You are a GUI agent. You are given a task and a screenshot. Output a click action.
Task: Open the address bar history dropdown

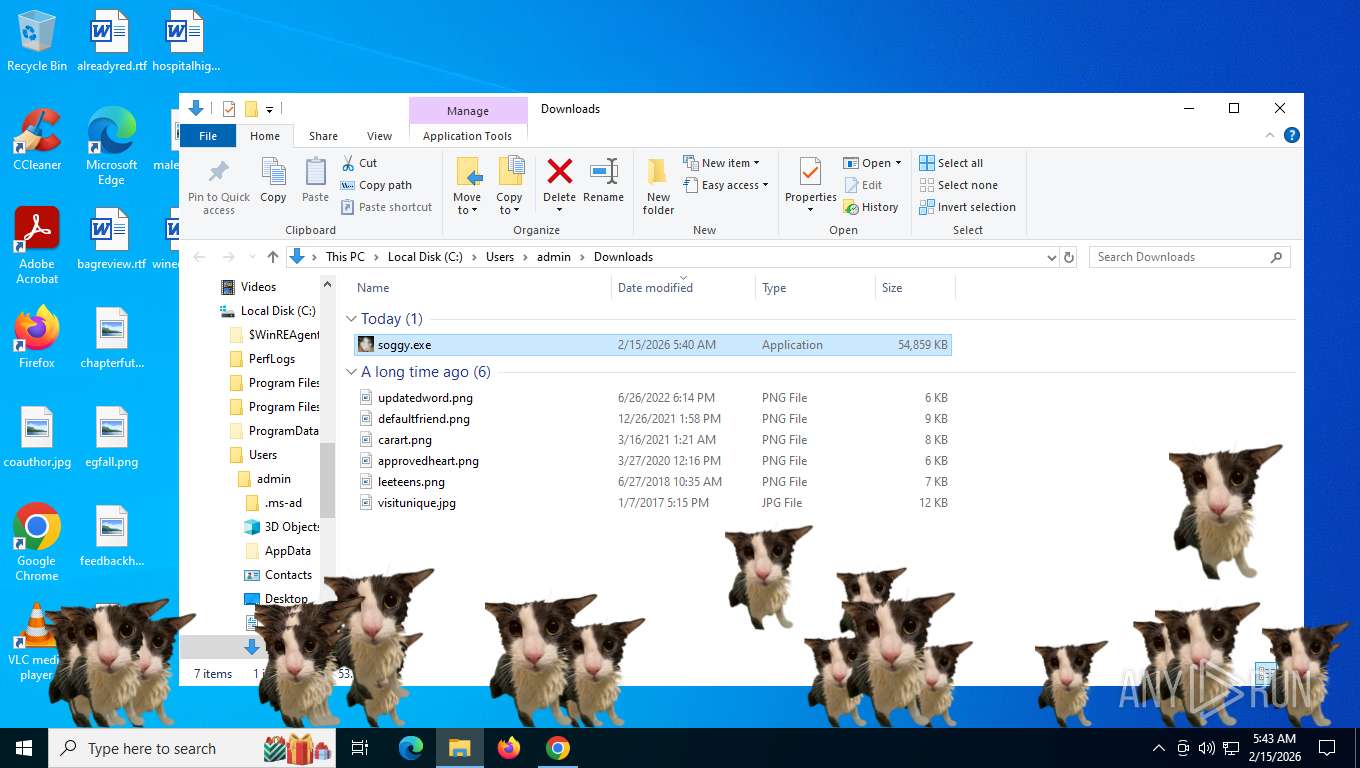1051,257
